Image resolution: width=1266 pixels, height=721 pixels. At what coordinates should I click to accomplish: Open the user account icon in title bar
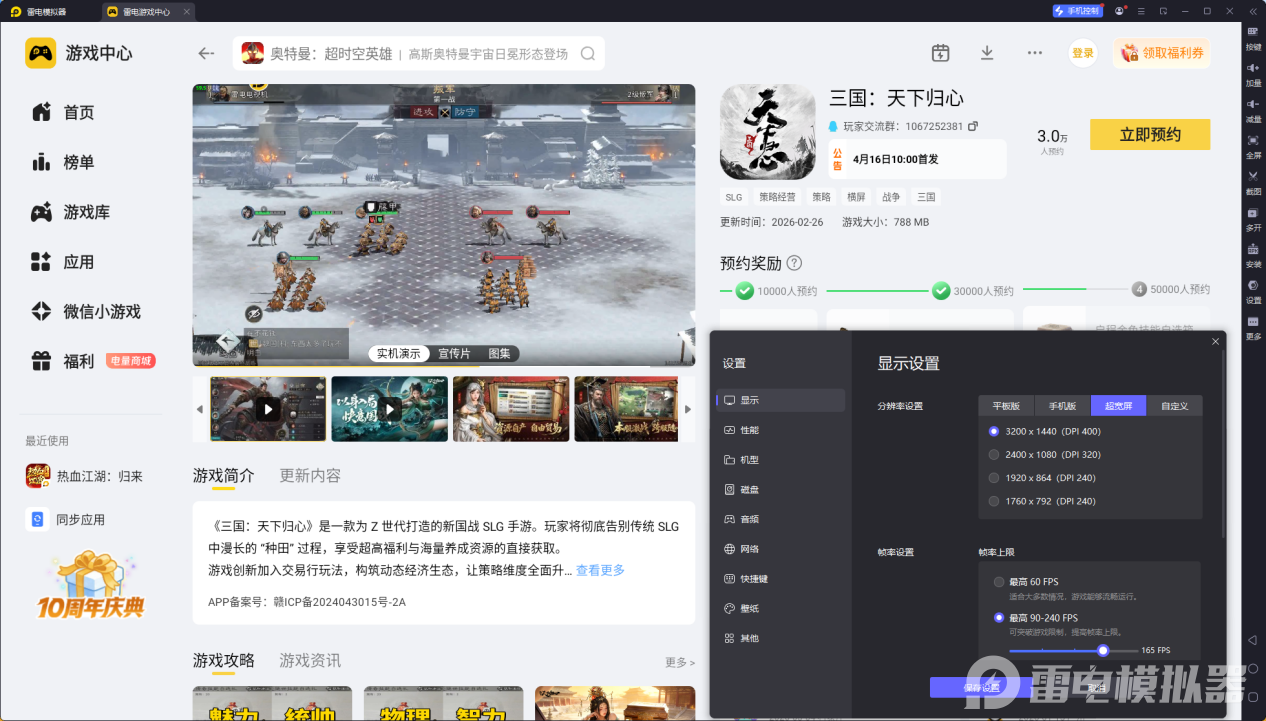pos(1118,11)
